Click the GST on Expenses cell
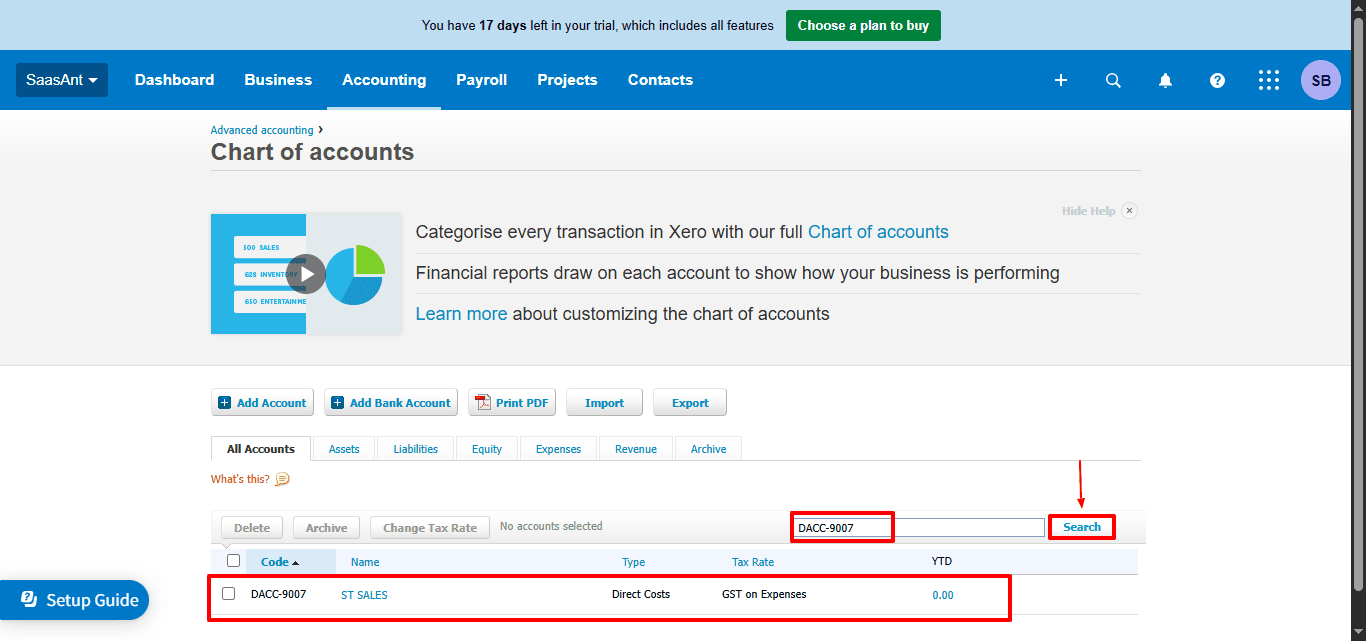The image size is (1366, 641). point(764,594)
